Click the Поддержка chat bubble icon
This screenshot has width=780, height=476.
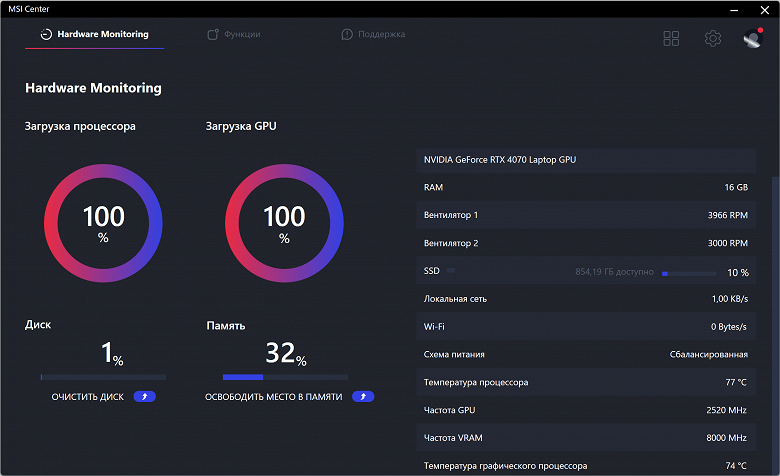(x=347, y=34)
